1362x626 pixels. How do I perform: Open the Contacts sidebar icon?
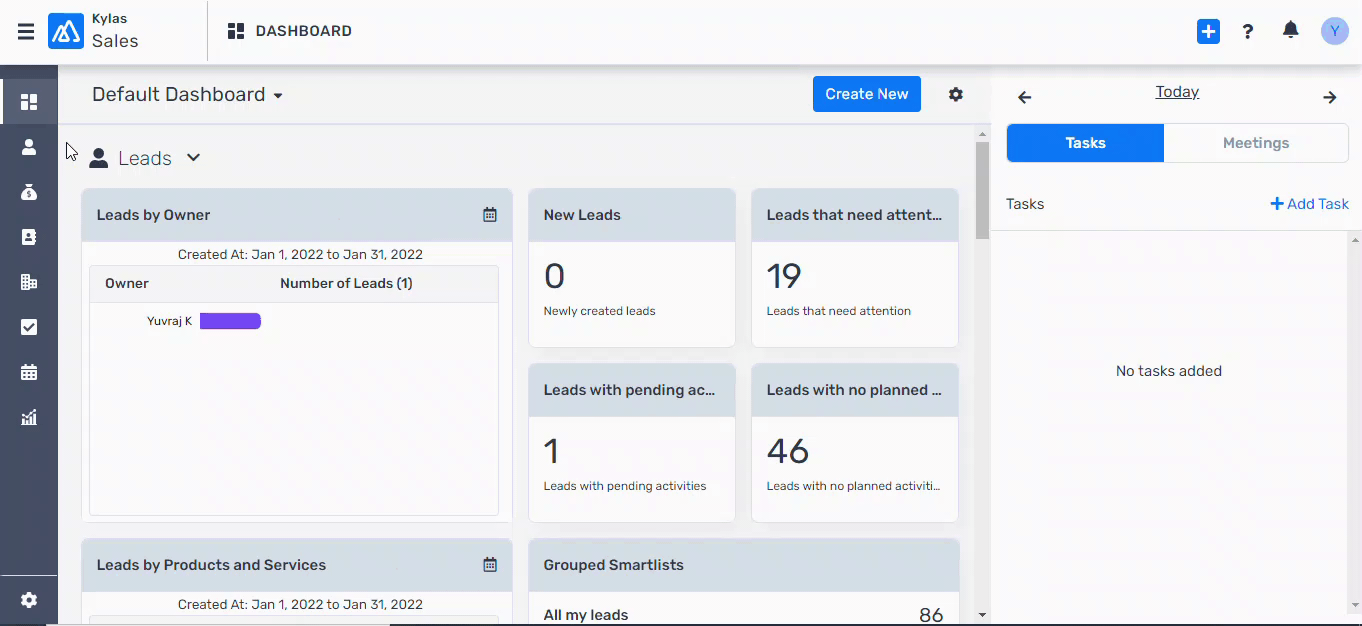click(x=29, y=237)
